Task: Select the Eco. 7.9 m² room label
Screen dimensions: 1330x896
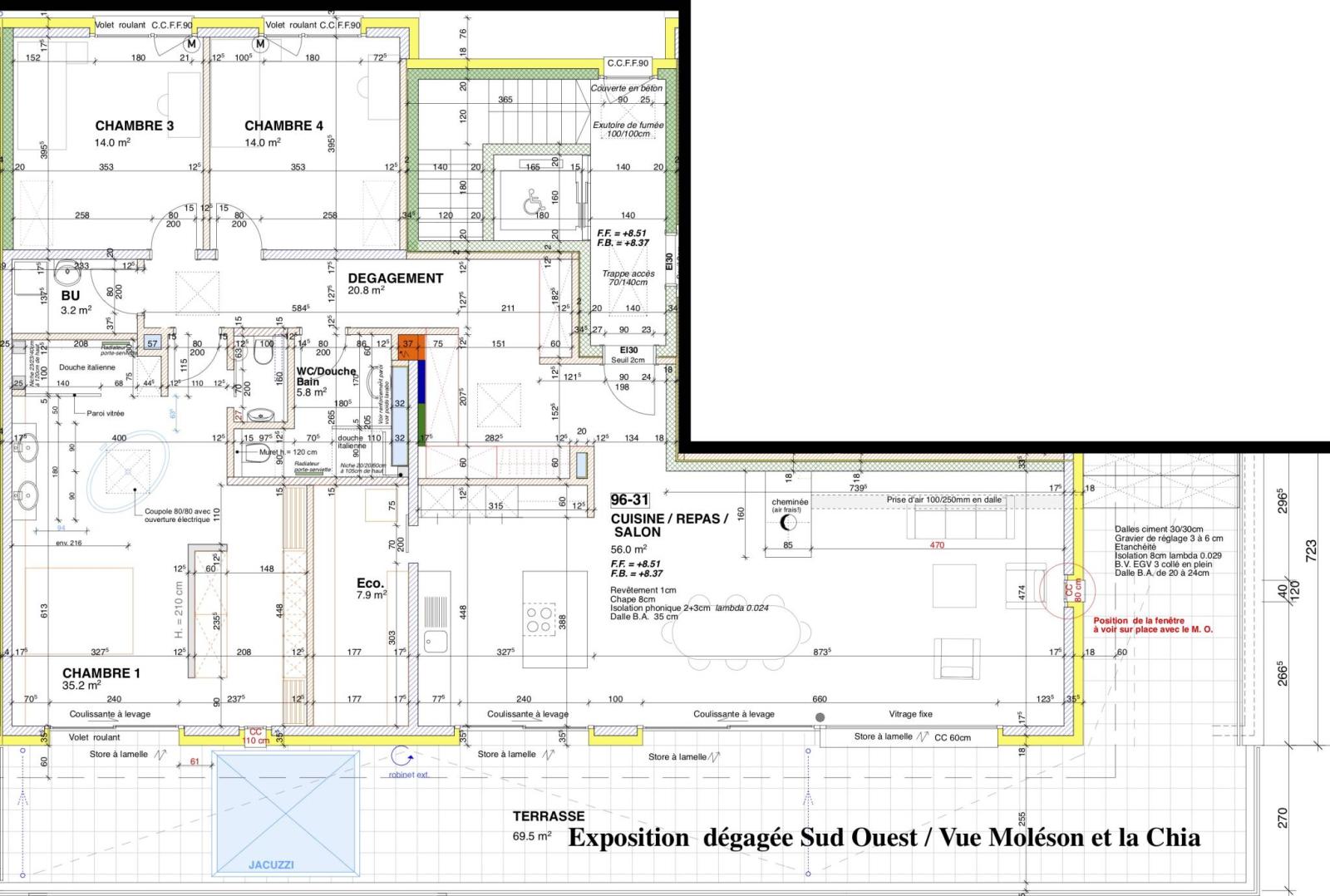Action: coord(371,588)
